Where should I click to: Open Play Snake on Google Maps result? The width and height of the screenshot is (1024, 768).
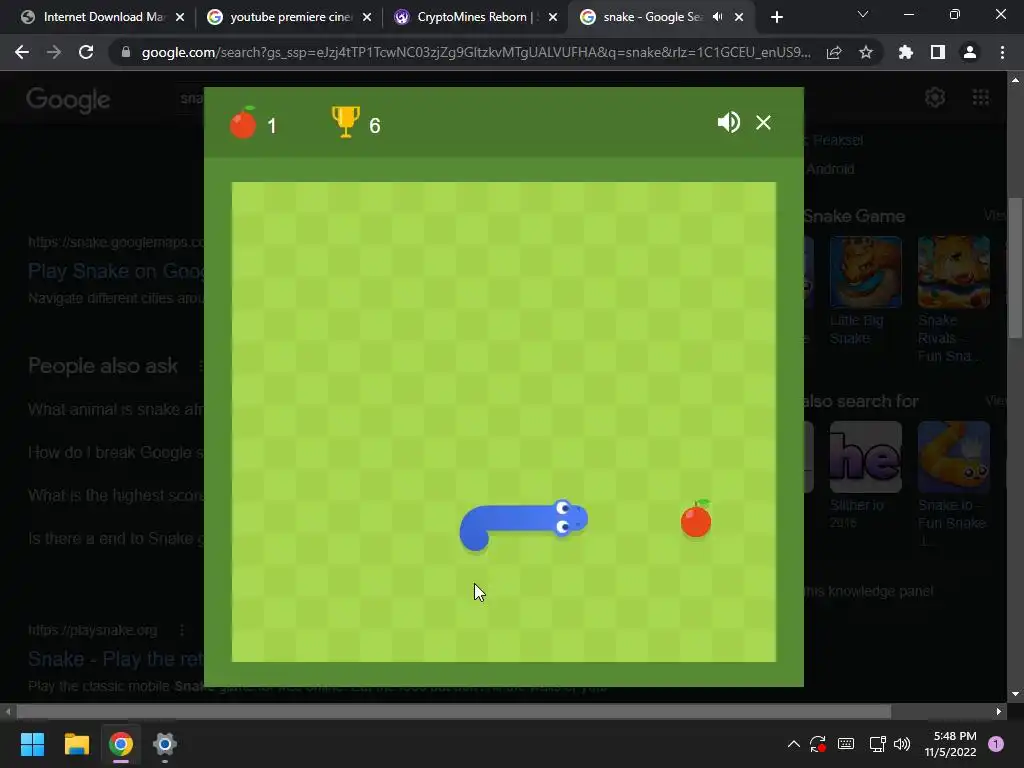(116, 270)
